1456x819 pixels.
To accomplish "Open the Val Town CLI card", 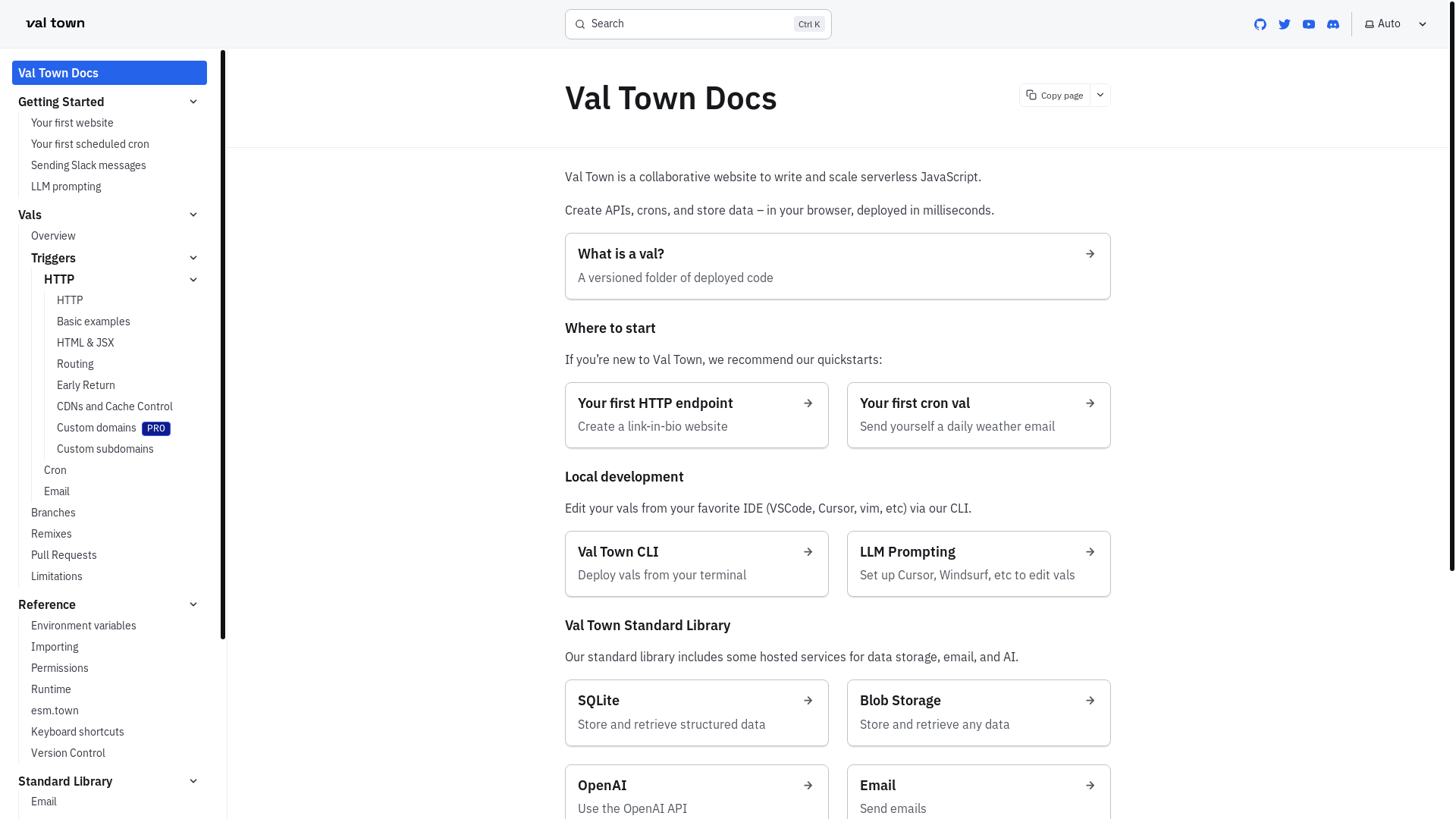I will click(696, 563).
